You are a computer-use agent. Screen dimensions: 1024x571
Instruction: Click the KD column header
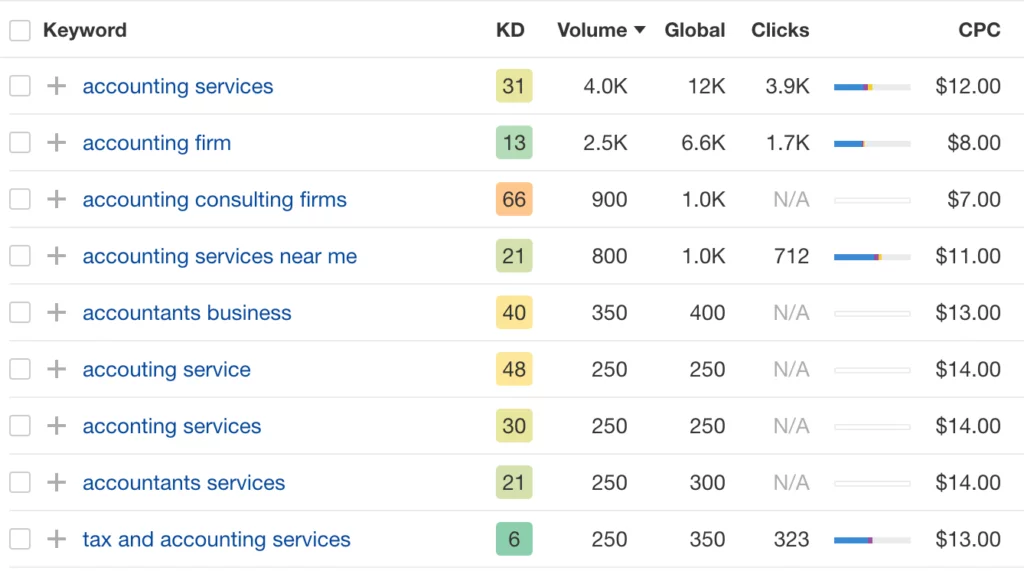510,30
